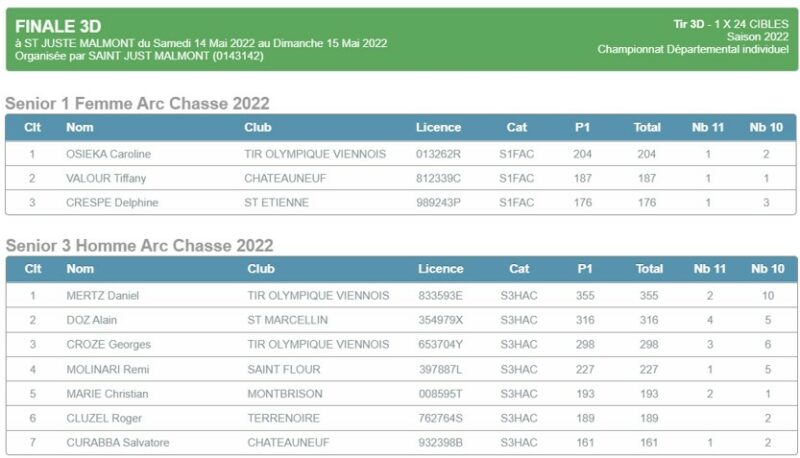Select CURABBA Salvatore's name
800x458 pixels.
tap(117, 443)
